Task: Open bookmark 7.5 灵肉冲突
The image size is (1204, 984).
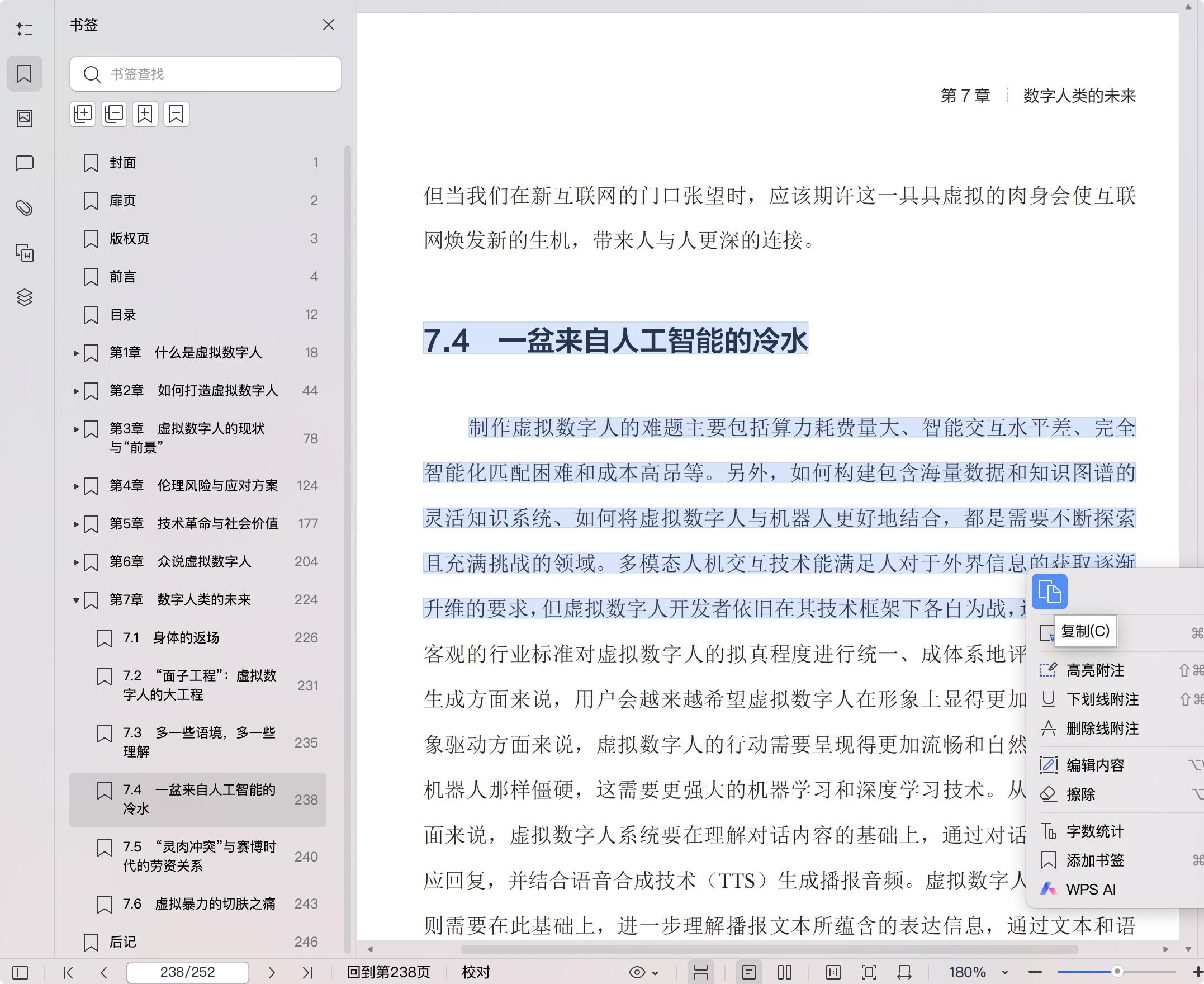Action: [x=198, y=857]
